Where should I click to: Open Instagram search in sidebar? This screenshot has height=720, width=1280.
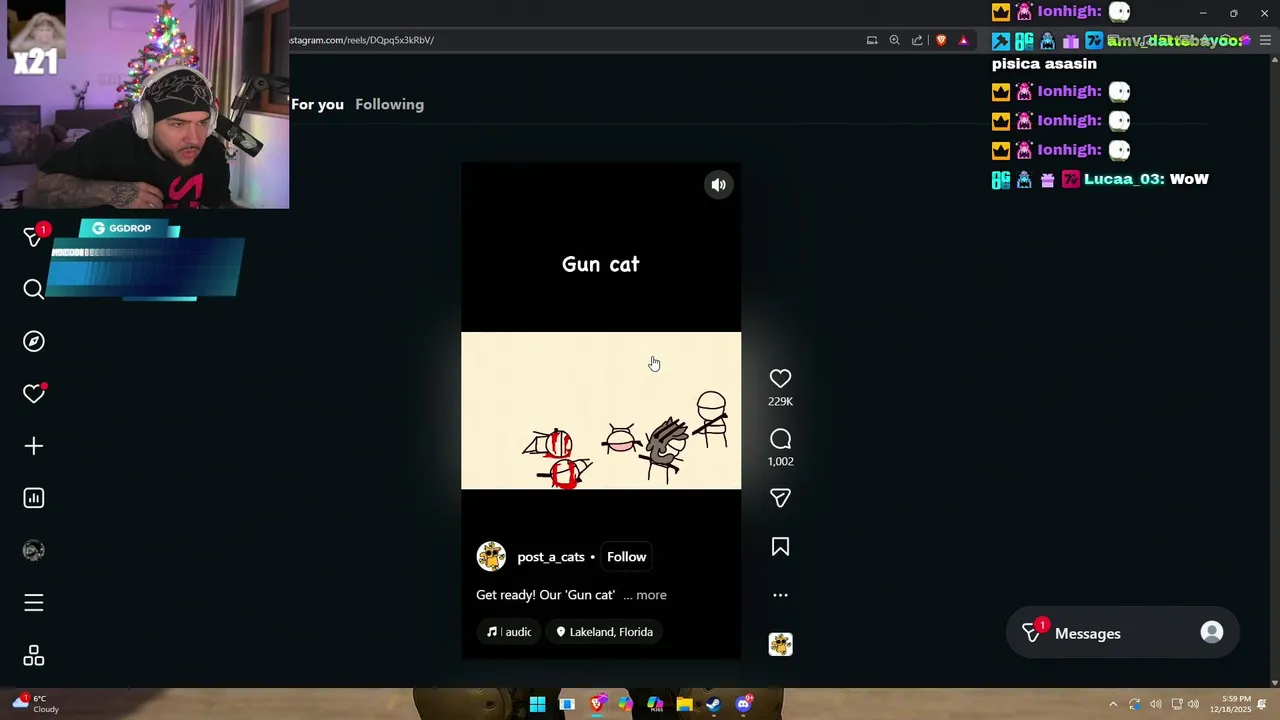(34, 289)
